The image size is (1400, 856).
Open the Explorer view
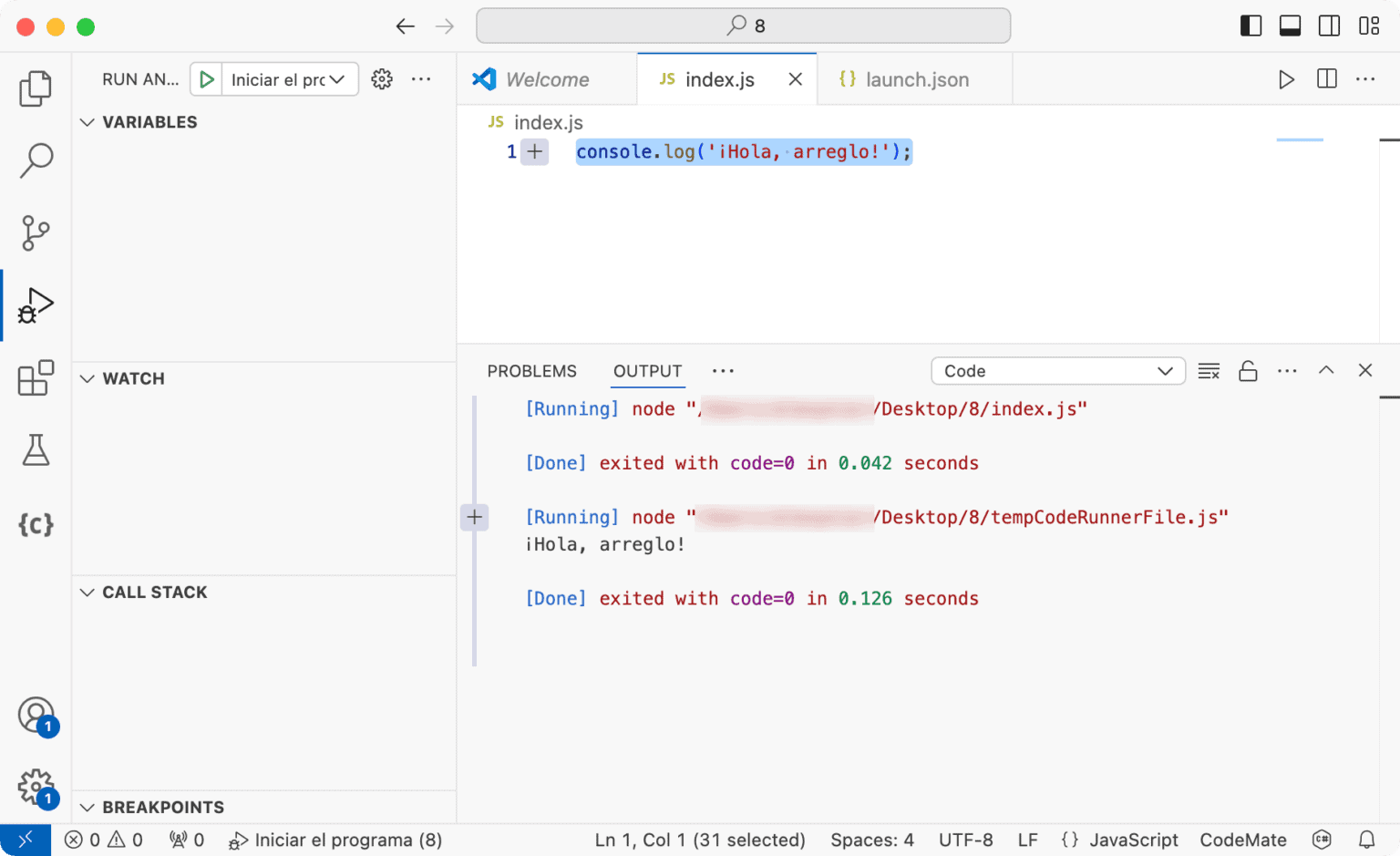(35, 88)
